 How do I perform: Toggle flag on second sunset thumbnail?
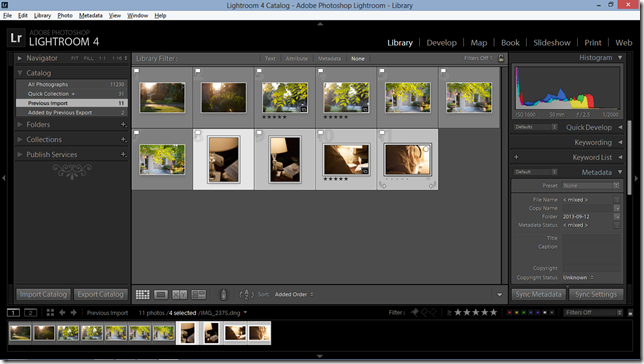(x=198, y=71)
